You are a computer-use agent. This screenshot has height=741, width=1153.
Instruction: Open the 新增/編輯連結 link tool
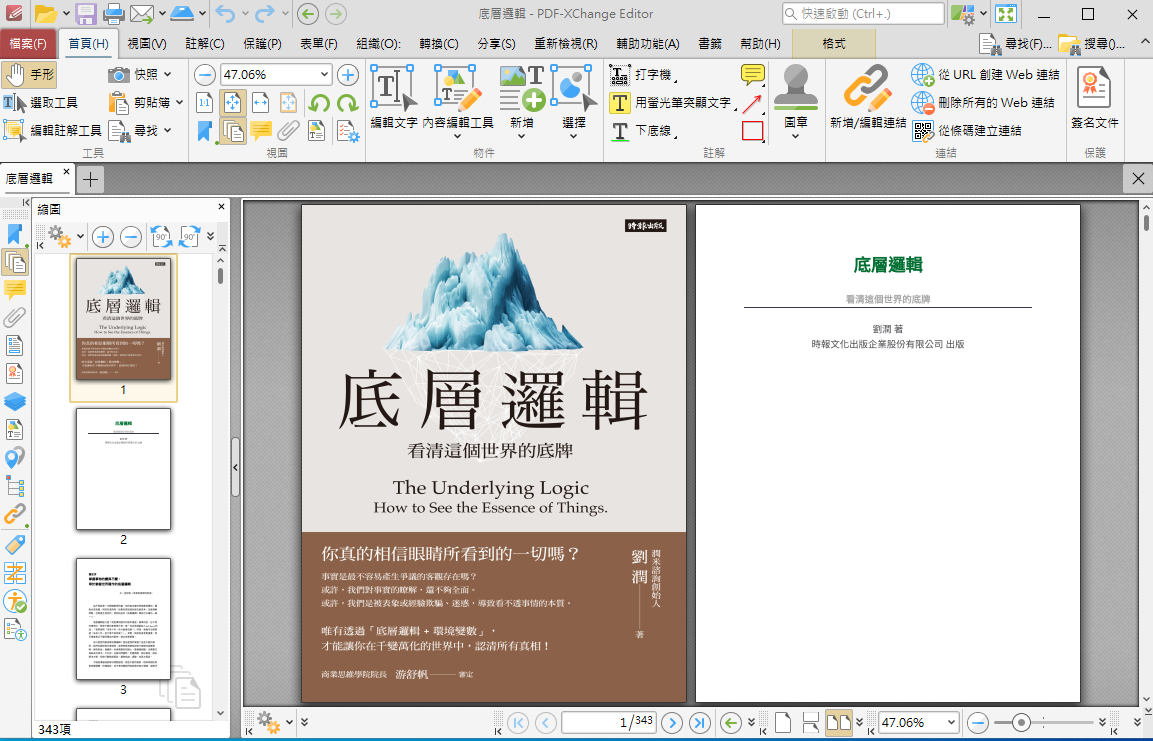[x=867, y=98]
